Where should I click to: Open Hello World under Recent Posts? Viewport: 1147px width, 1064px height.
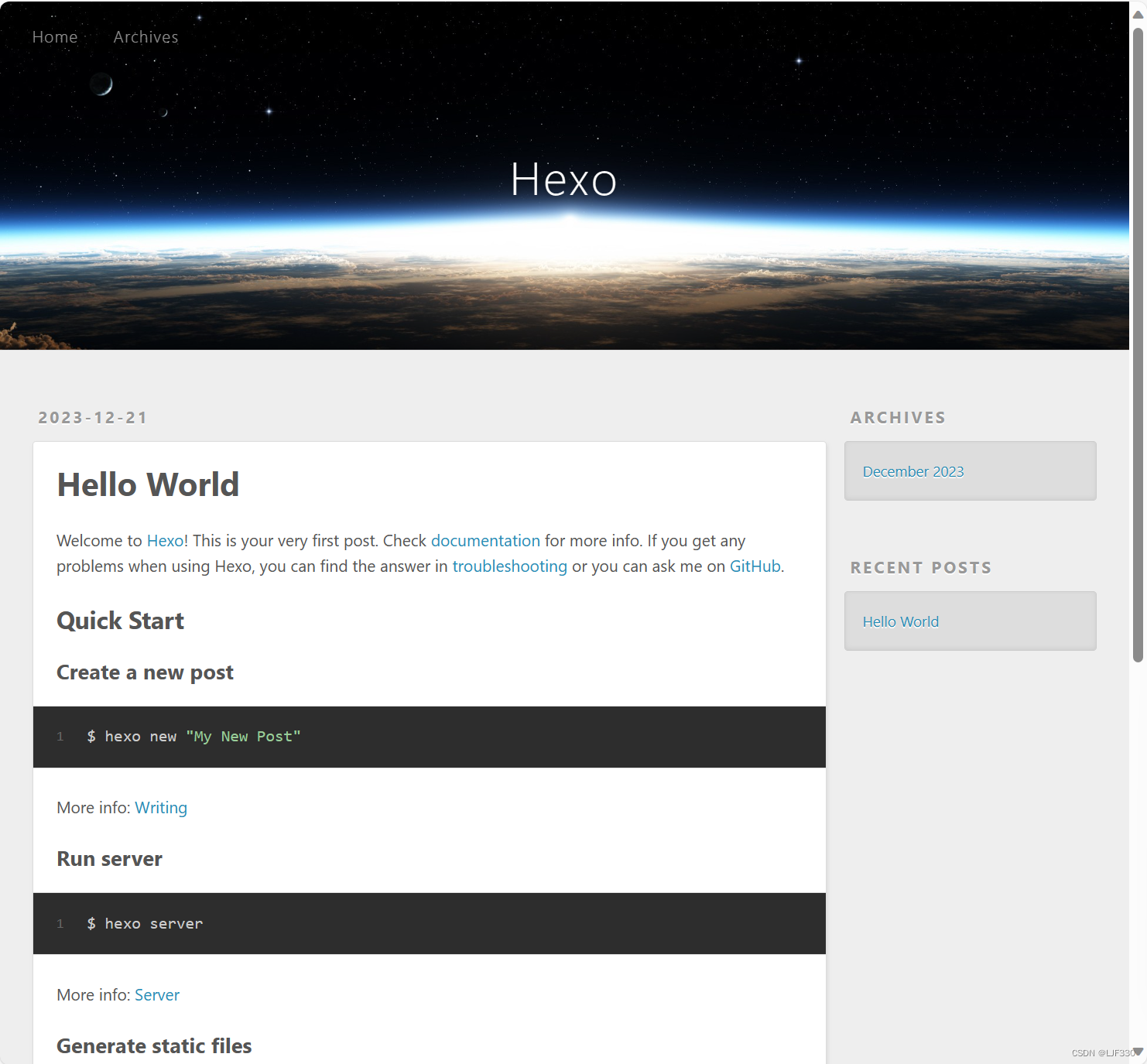(x=901, y=622)
